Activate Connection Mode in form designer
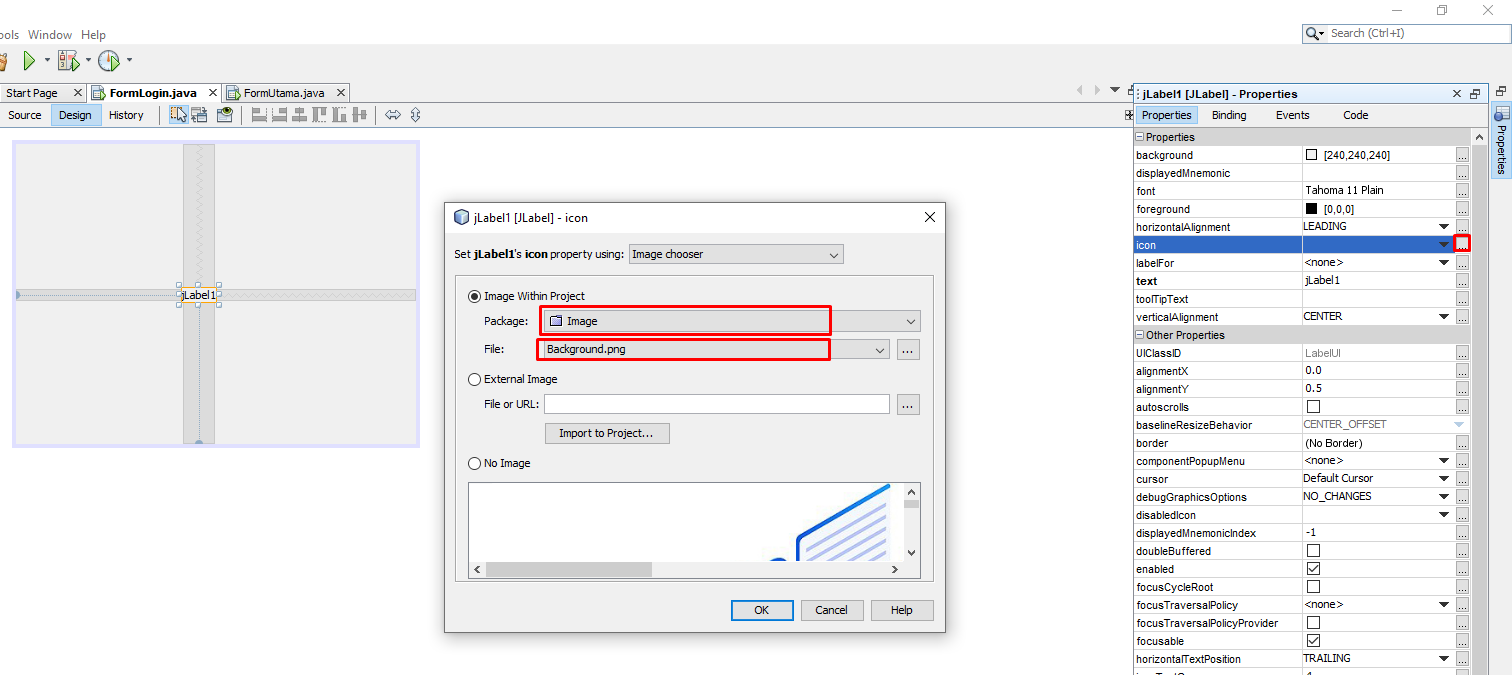This screenshot has width=1512, height=675. coord(199,114)
